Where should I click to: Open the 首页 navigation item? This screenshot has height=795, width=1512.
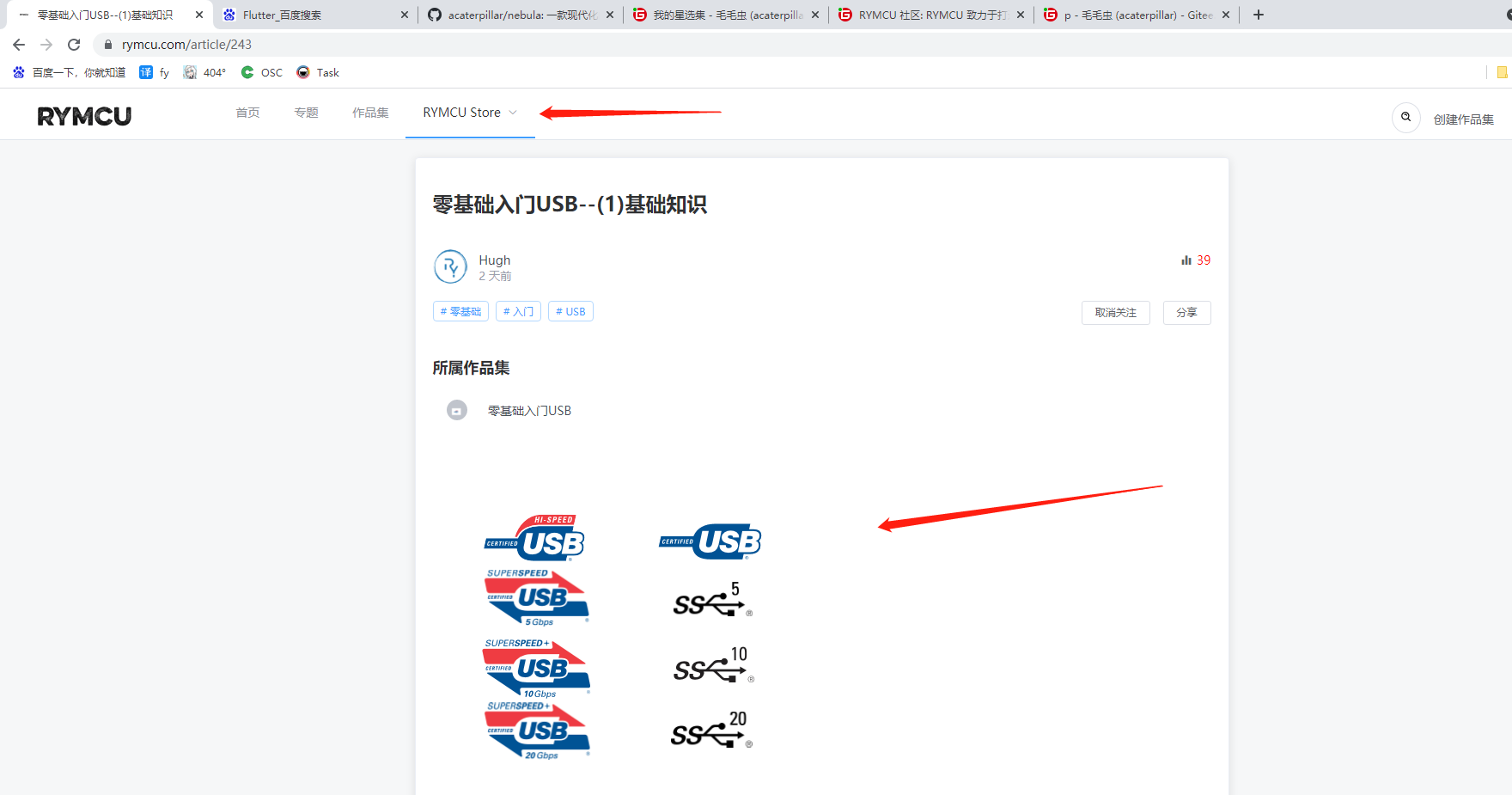pos(247,113)
